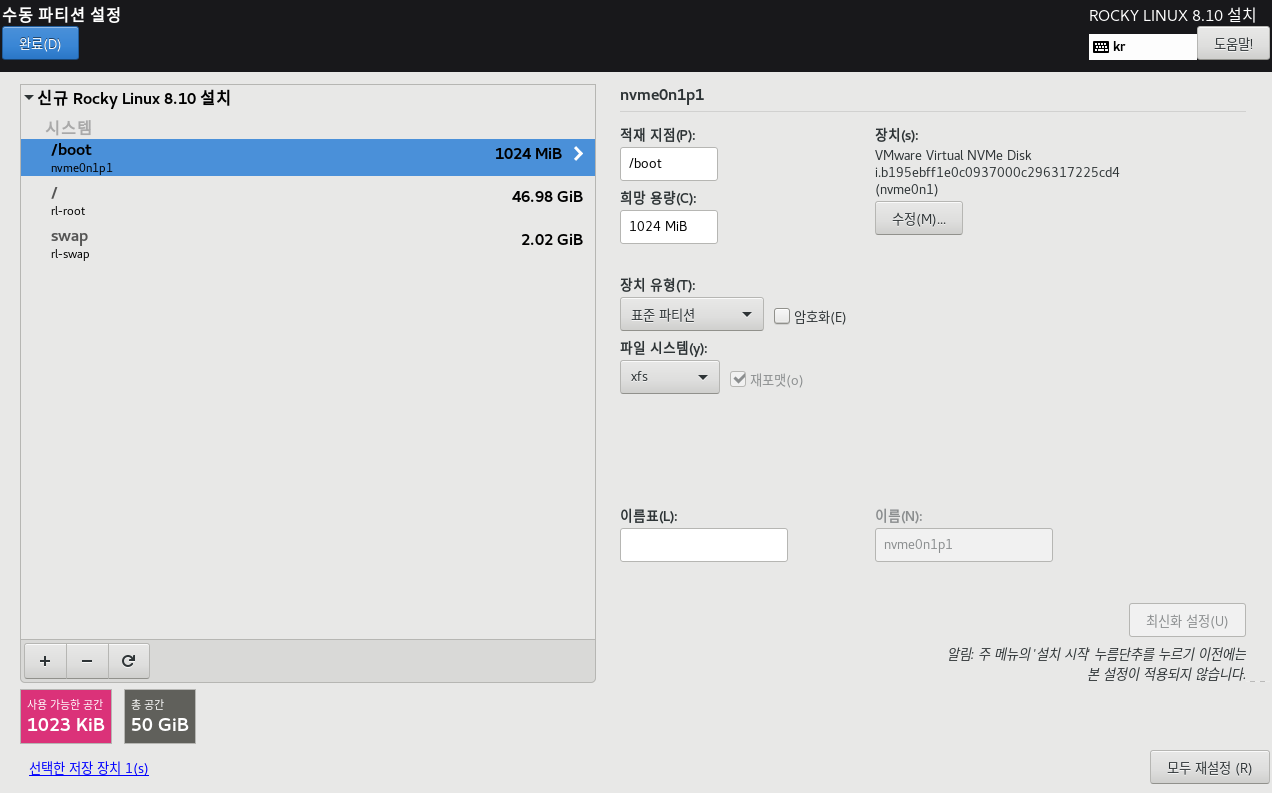Click the 모두 재설정 (R) reset all button
The height and width of the screenshot is (793, 1272).
[x=1210, y=768]
